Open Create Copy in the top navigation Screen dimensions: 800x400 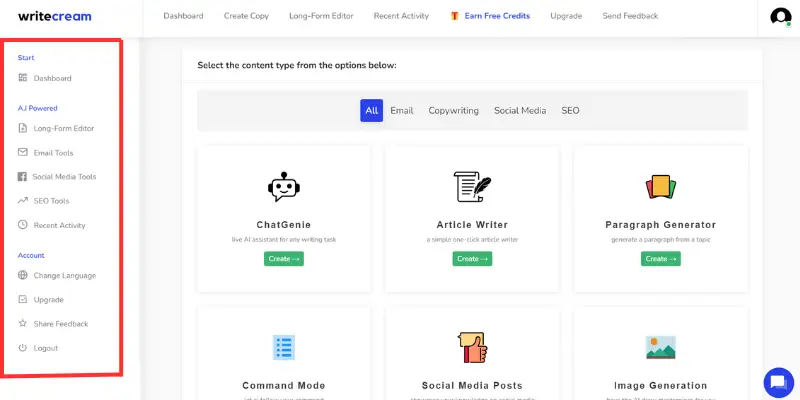coord(246,16)
